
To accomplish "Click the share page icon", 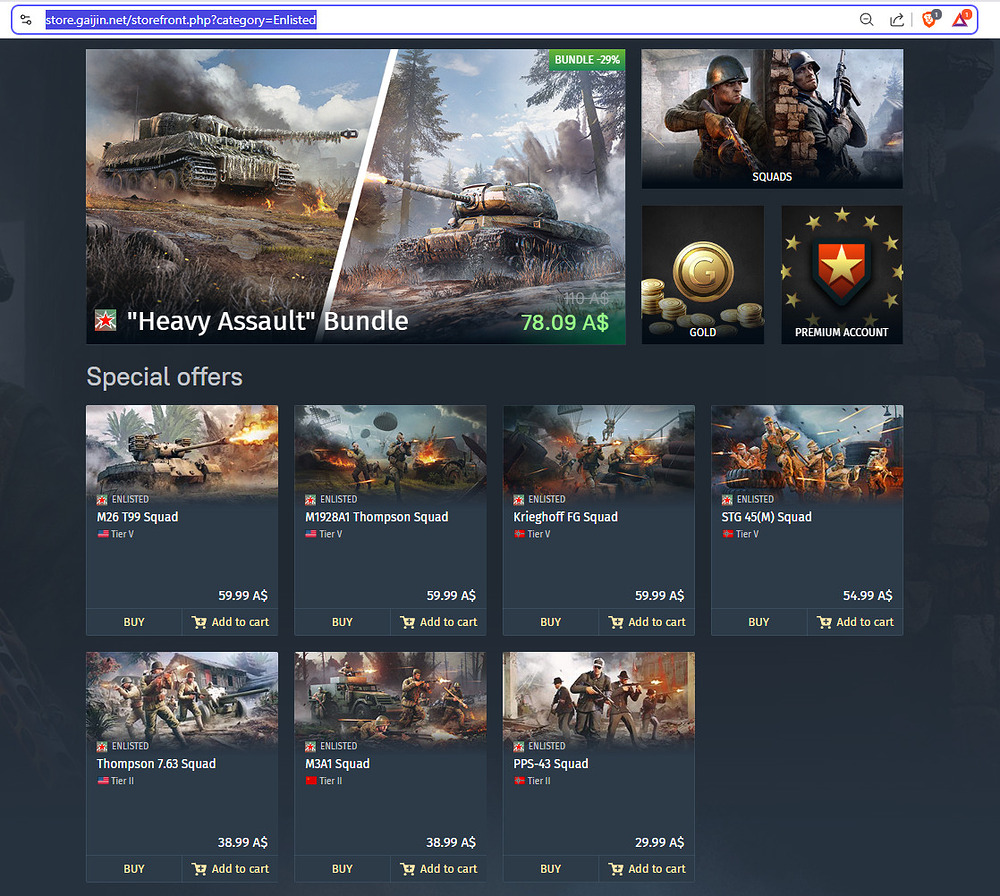I will tap(897, 20).
